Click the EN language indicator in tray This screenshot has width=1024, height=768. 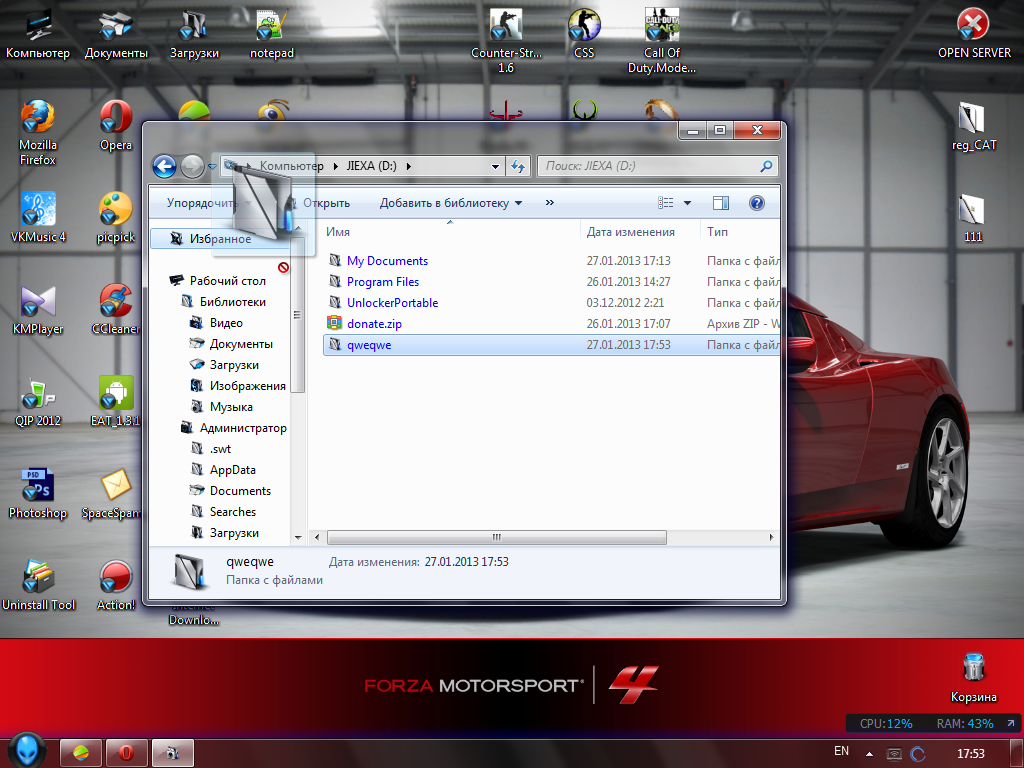(841, 751)
